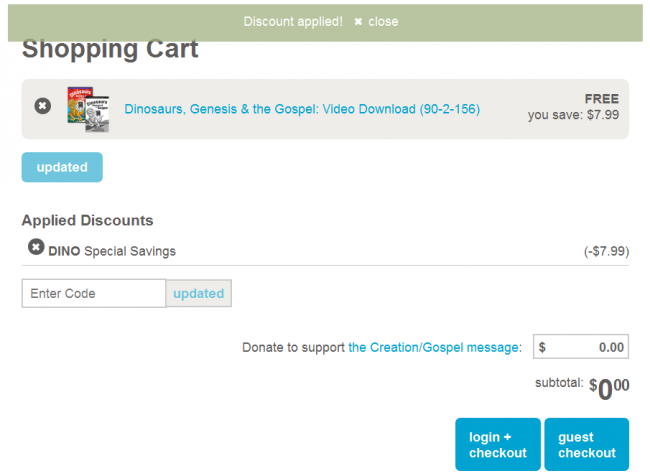Image resolution: width=650 pixels, height=476 pixels.
Task: Select the DINO Special Savings label
Action: [x=112, y=251]
